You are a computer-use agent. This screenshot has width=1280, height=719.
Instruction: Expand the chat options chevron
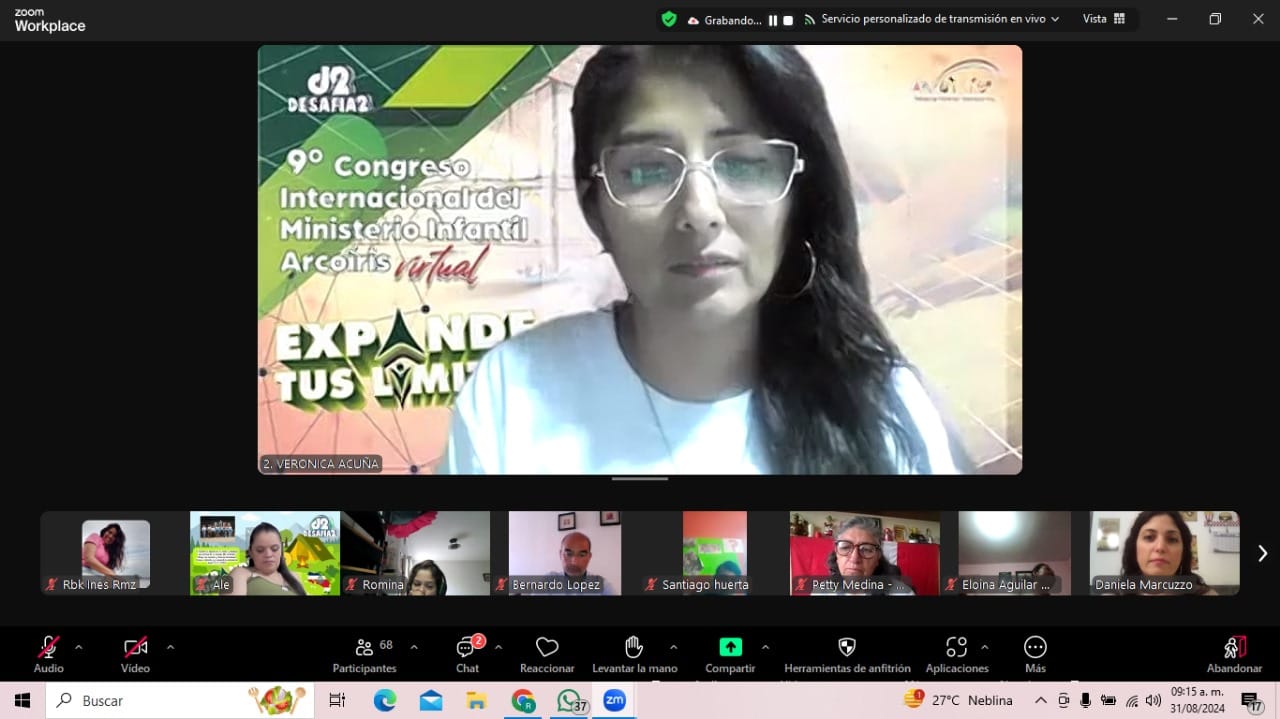point(498,647)
